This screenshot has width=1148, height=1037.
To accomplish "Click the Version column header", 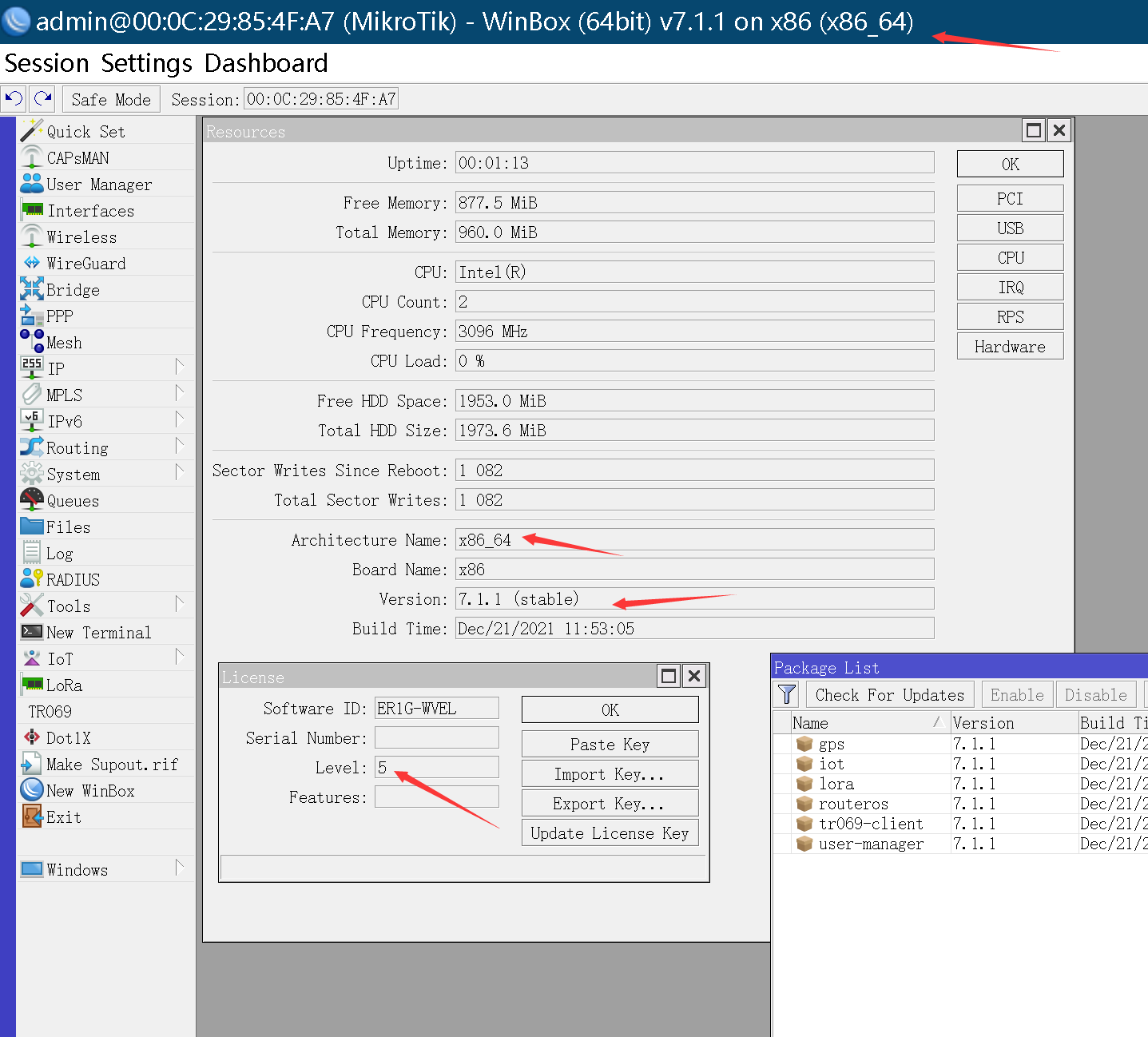I will pos(1015,723).
